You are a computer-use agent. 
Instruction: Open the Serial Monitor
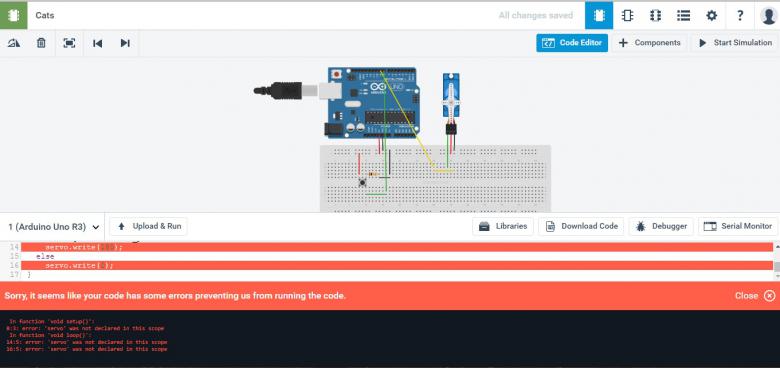point(738,226)
